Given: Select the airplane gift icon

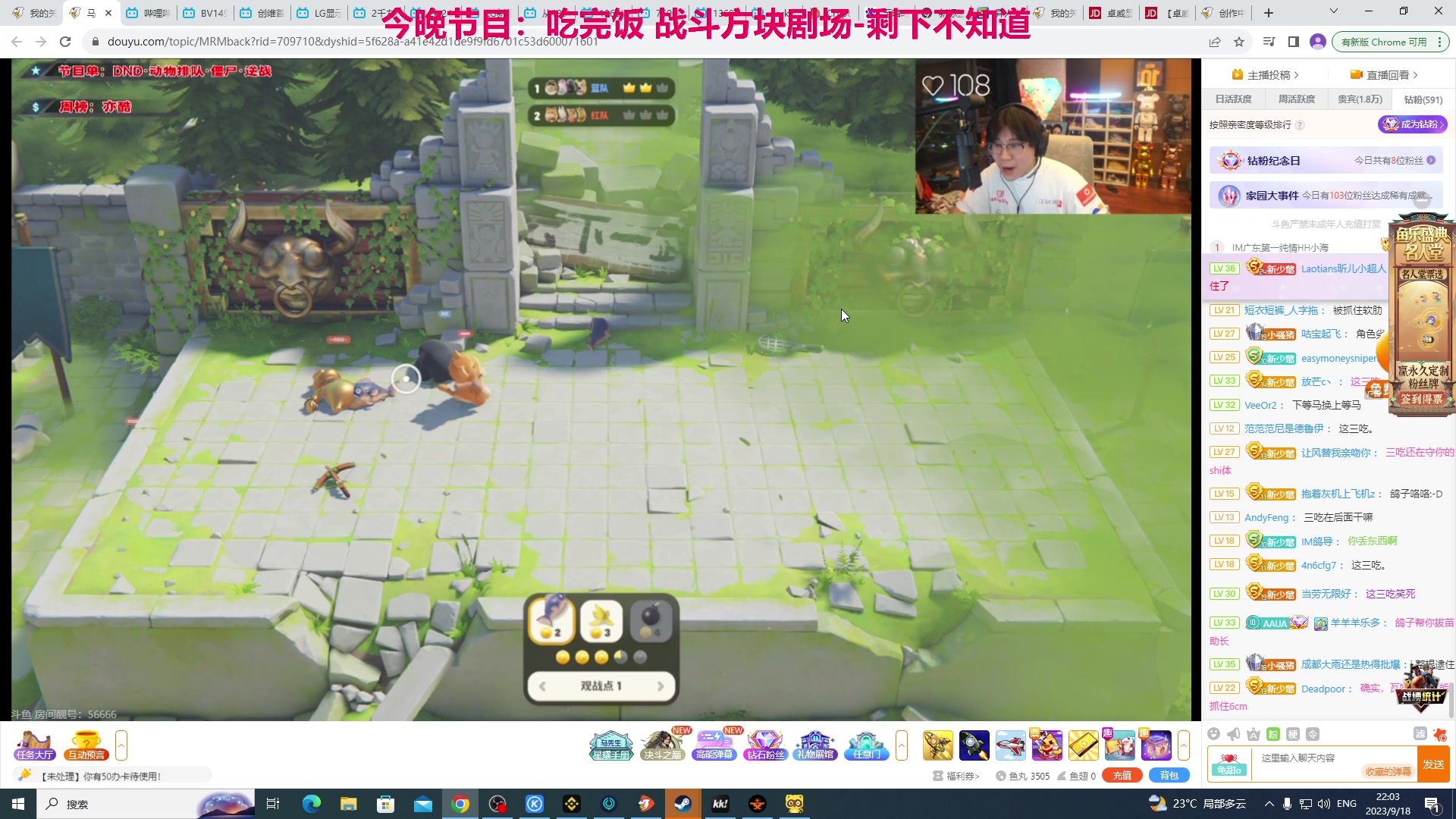Looking at the screenshot, I should pos(1010,745).
